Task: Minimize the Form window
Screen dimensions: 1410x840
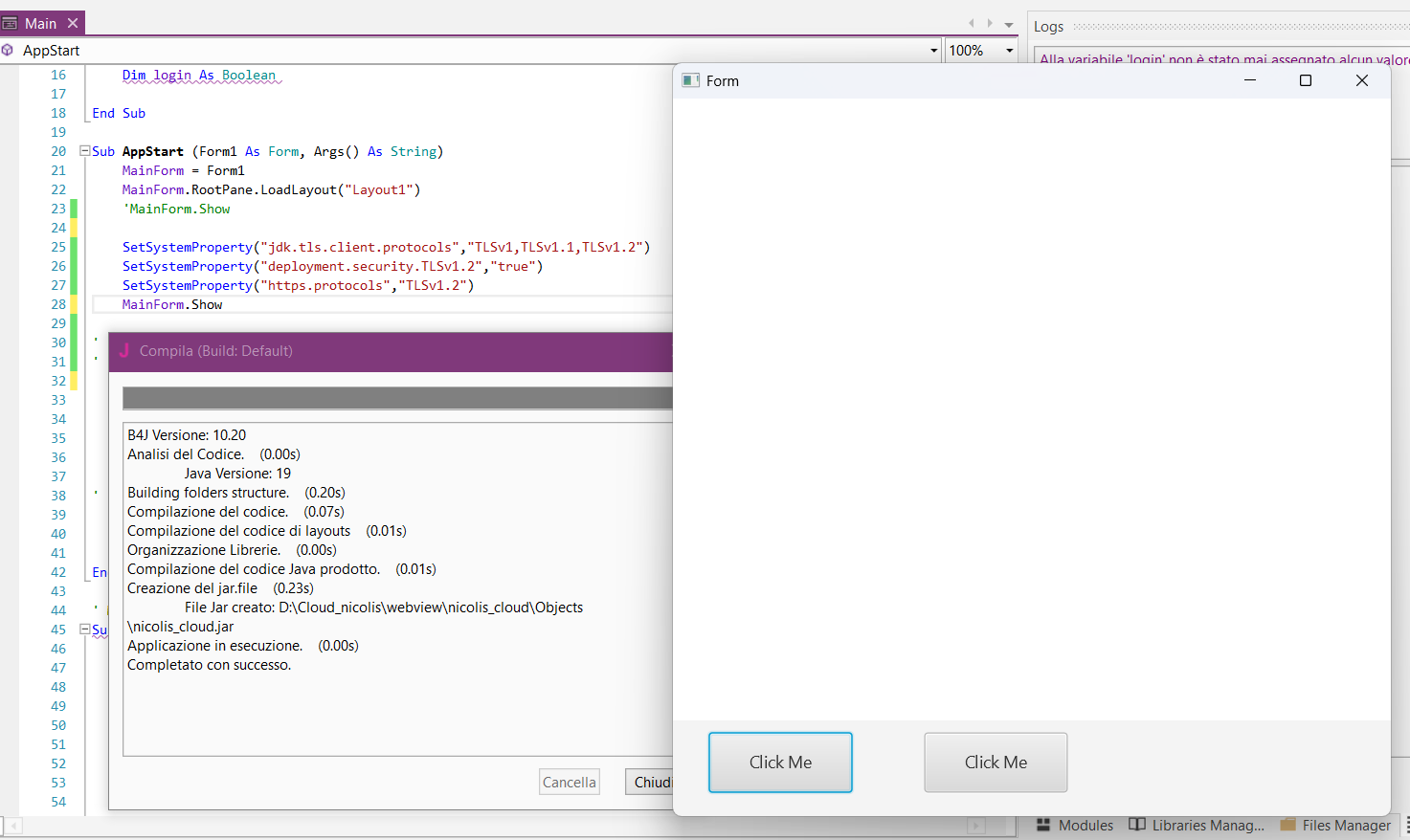Action: click(x=1250, y=80)
